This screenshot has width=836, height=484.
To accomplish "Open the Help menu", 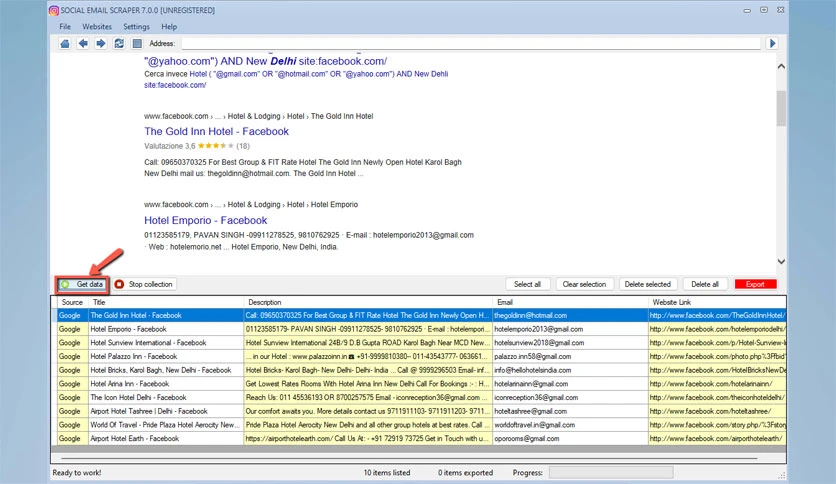I will [x=169, y=27].
